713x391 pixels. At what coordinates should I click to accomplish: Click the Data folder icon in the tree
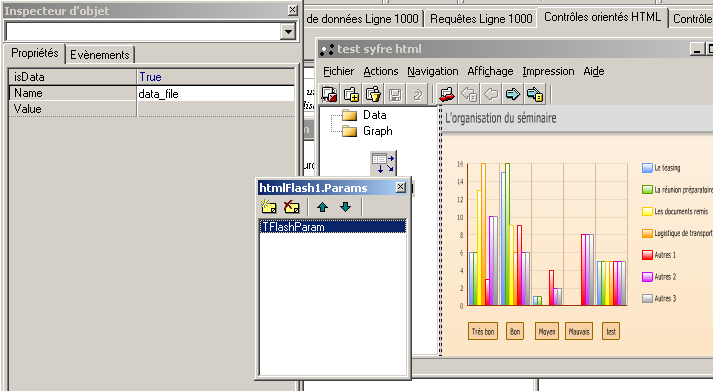pyautogui.click(x=349, y=115)
